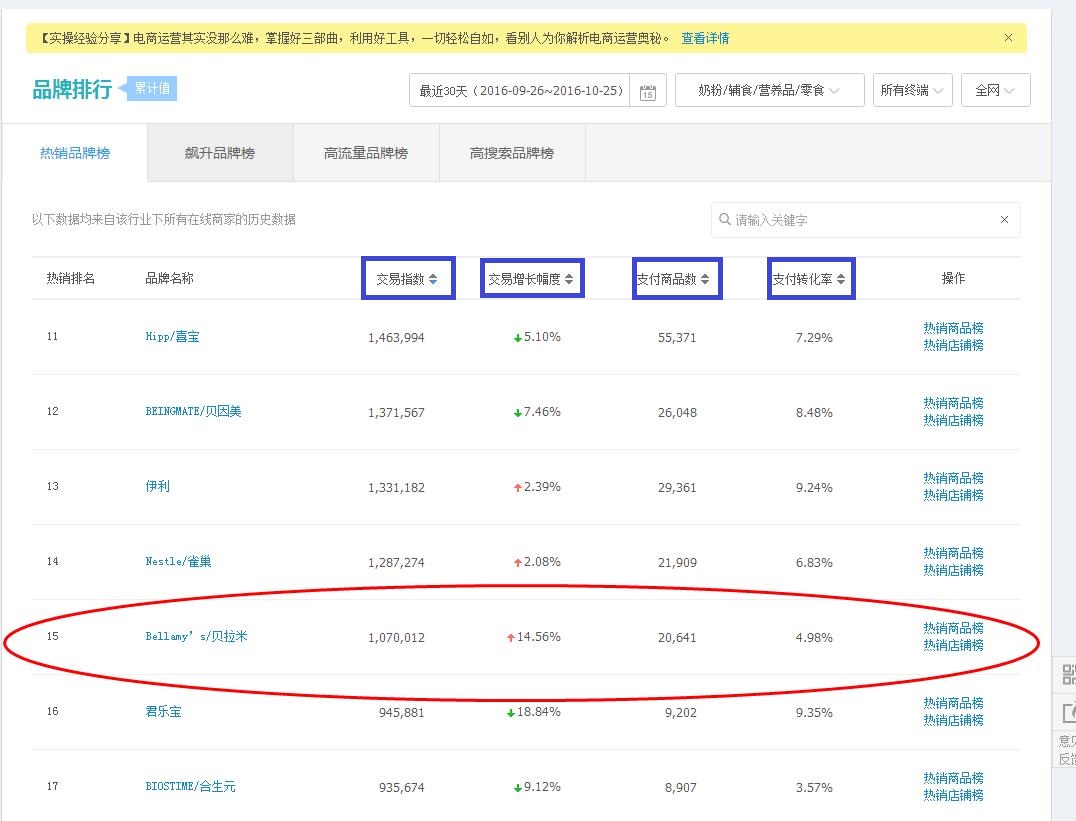The width and height of the screenshot is (1076, 821).
Task: Close the yellow notification banner
Action: 1008,38
